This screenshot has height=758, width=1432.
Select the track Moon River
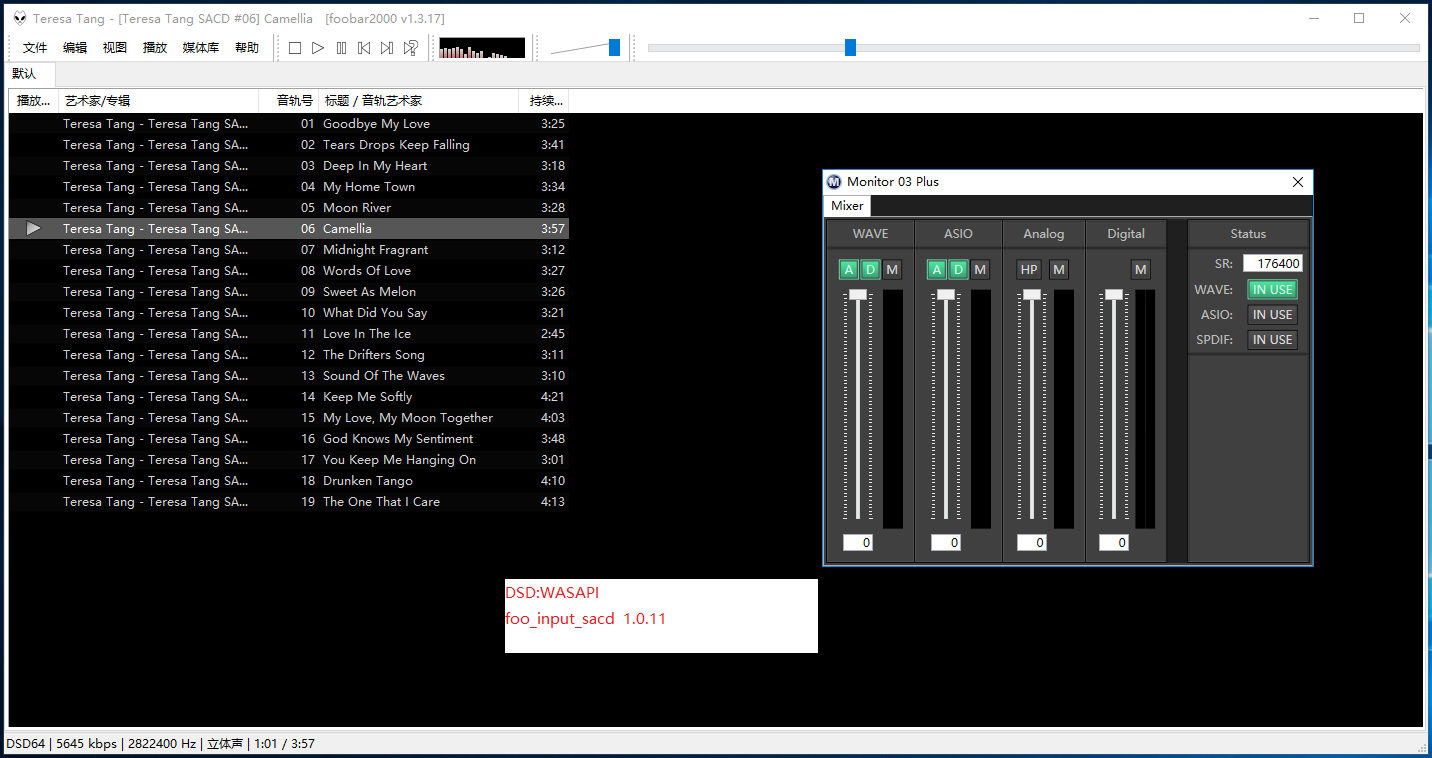[357, 208]
